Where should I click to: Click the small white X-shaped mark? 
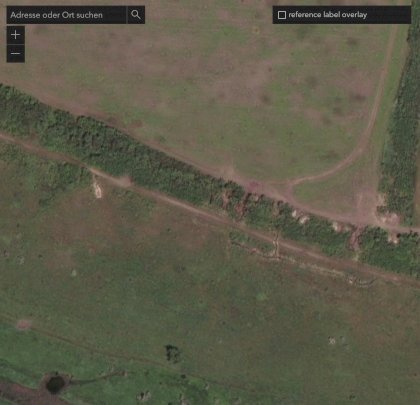pyautogui.click(x=332, y=341)
